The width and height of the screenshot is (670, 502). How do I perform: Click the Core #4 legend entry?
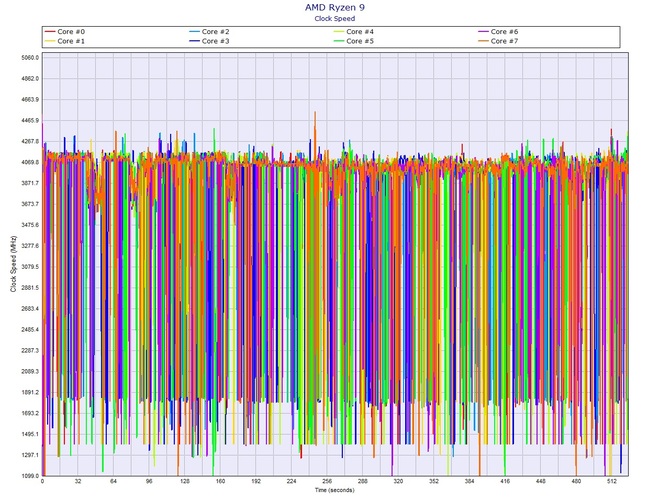(x=354, y=32)
